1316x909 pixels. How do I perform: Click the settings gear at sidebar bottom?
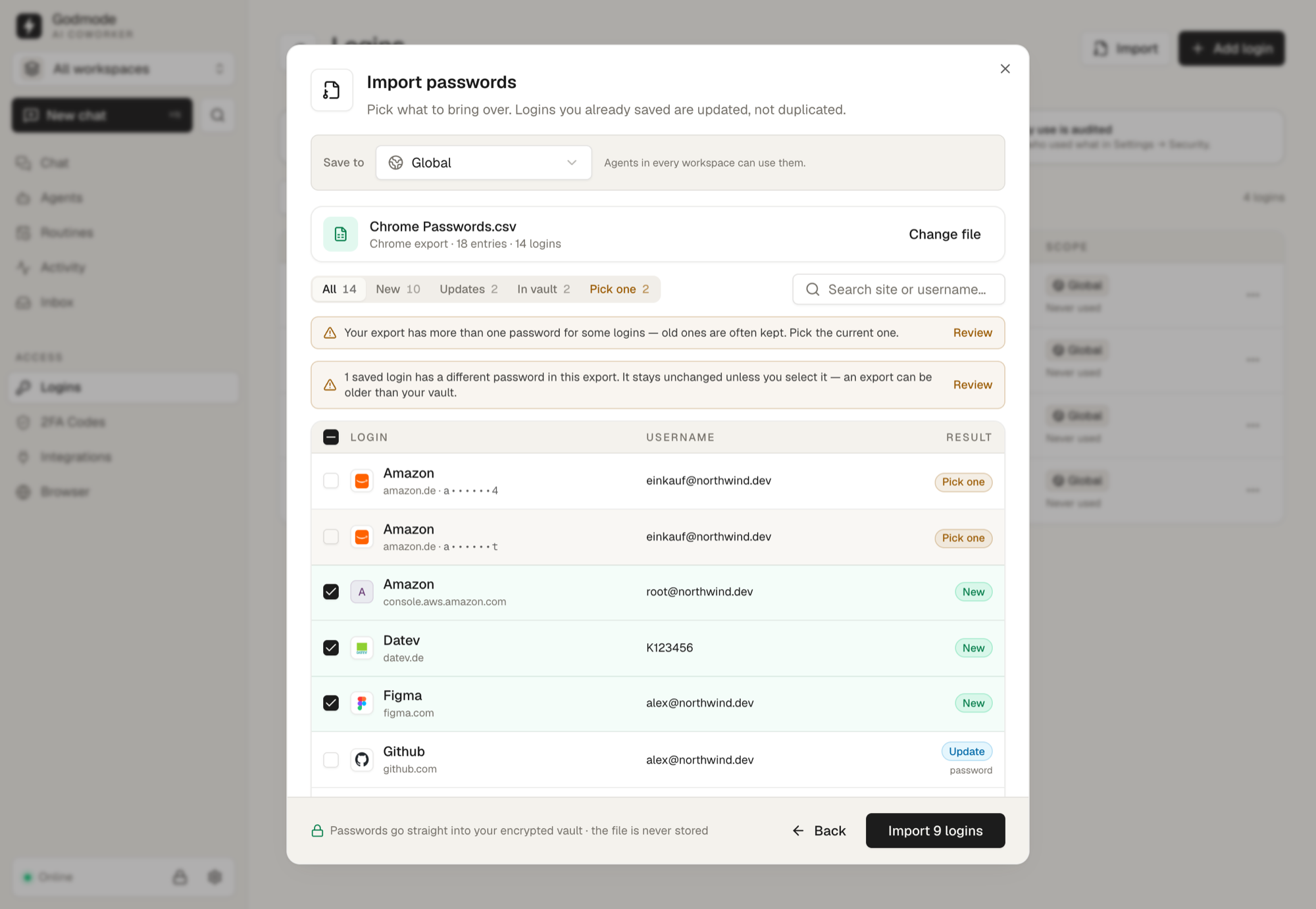[215, 877]
